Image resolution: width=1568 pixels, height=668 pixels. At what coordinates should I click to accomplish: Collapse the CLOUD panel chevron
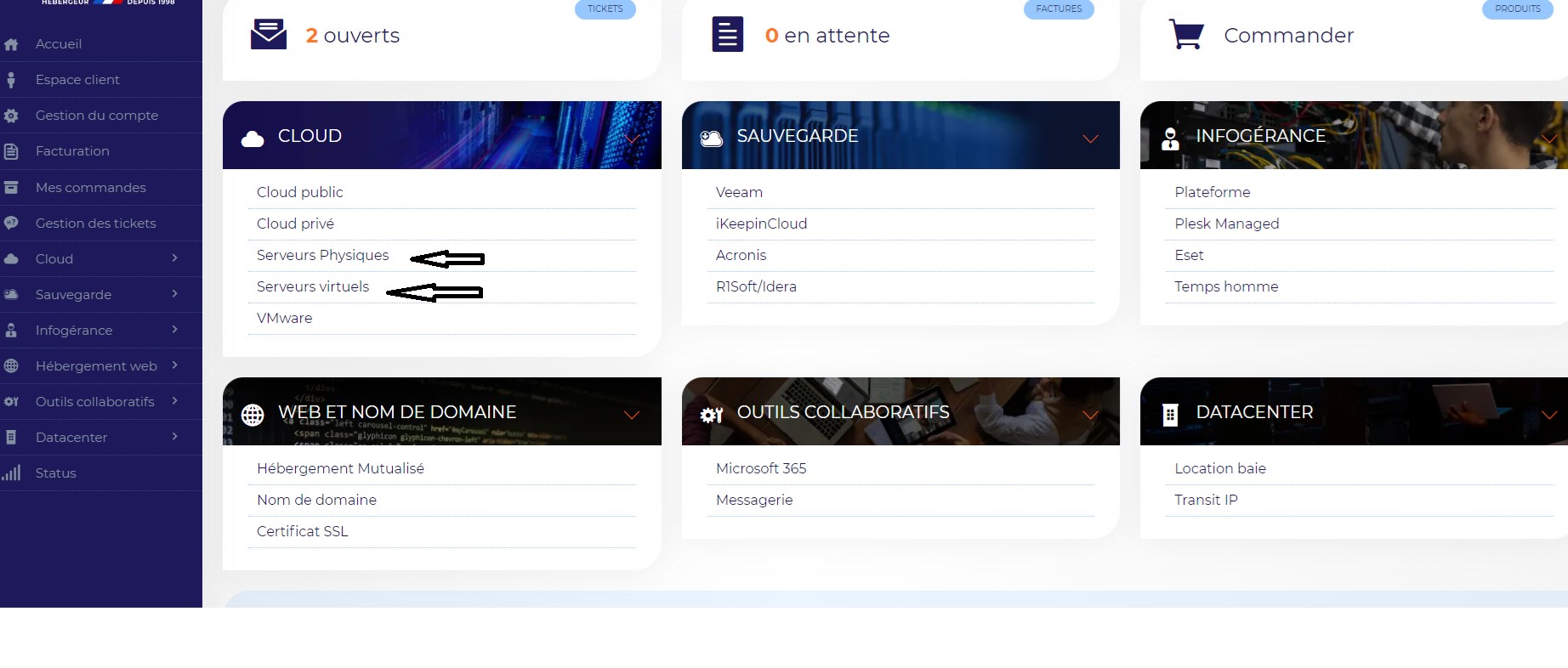pyautogui.click(x=632, y=139)
